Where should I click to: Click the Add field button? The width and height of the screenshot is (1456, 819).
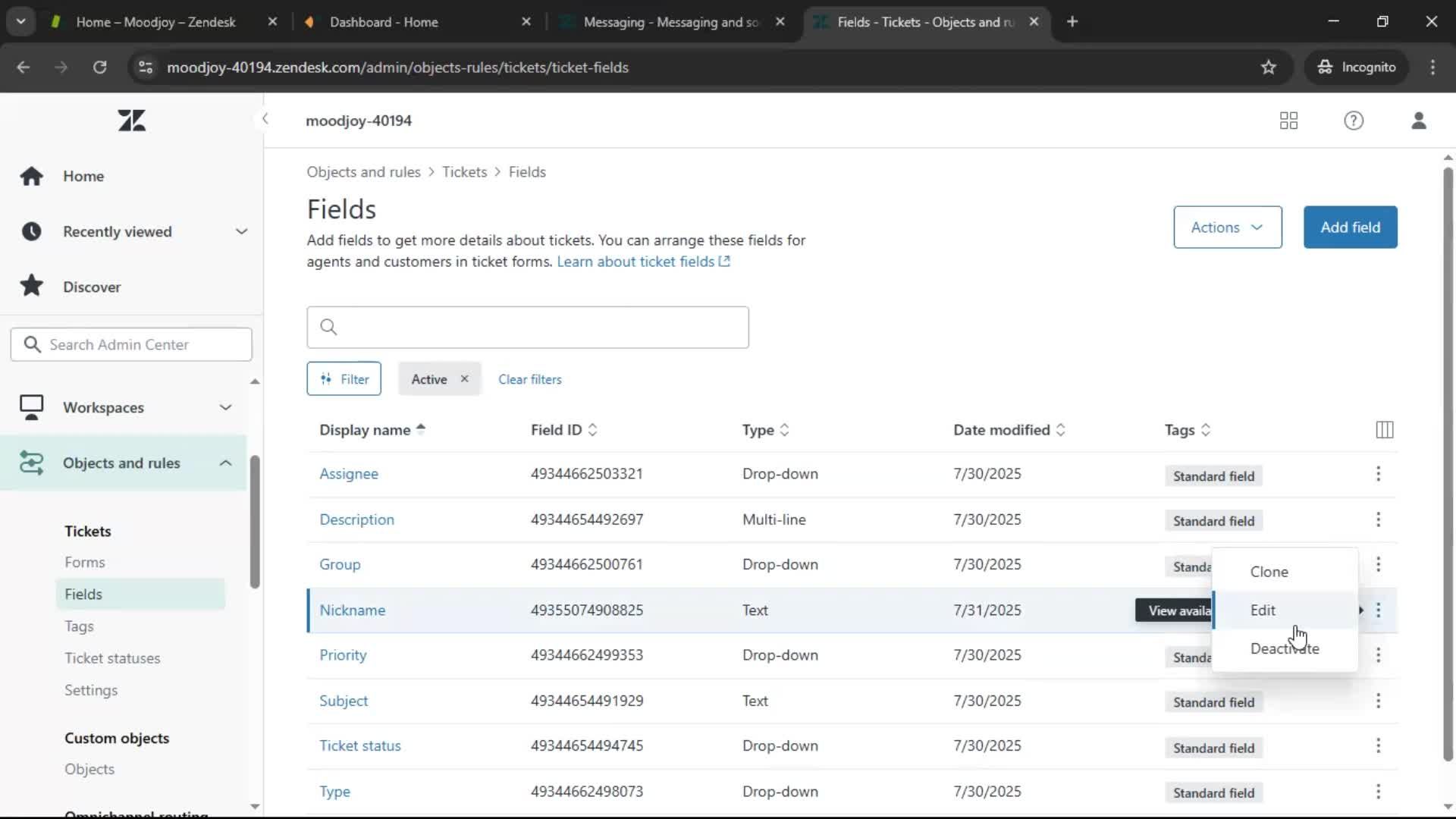point(1350,227)
